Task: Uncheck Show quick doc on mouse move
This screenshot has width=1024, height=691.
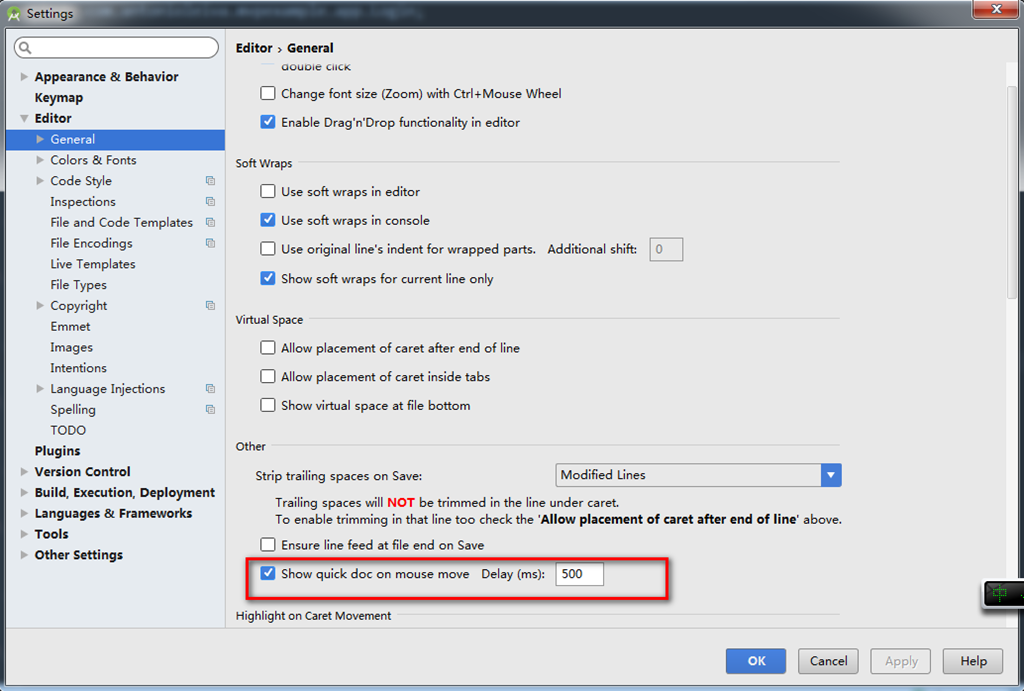Action: (x=268, y=574)
